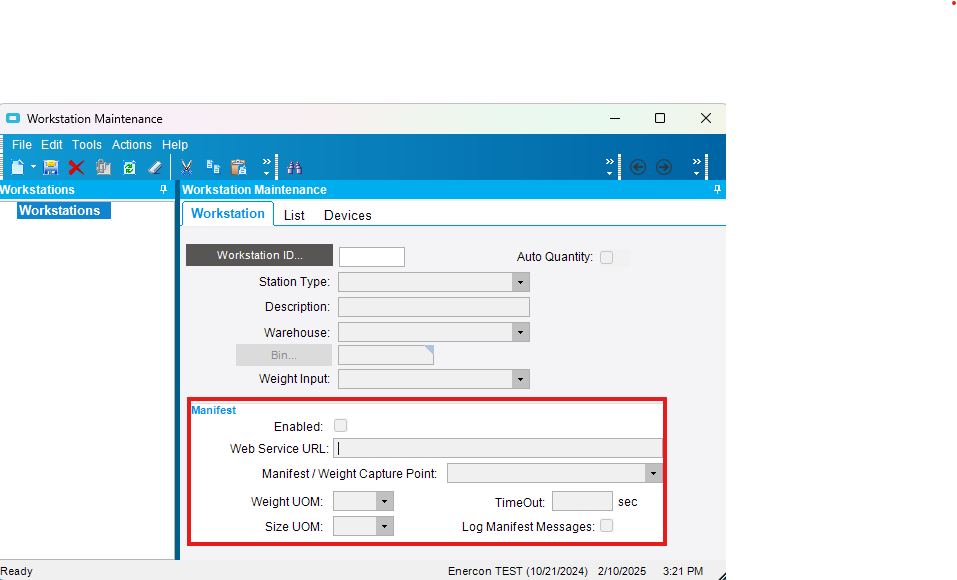
Task: Click the TimeOut seconds field
Action: tap(582, 501)
